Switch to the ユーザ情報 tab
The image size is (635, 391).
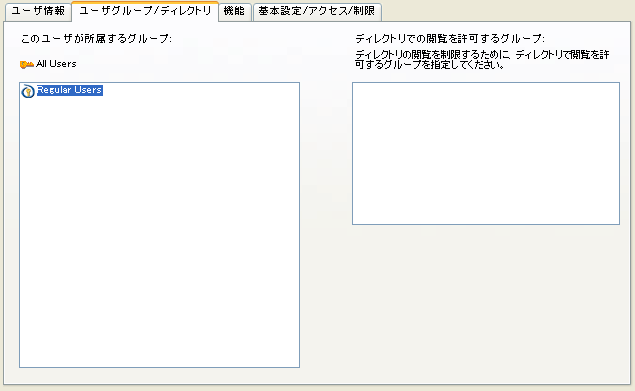tap(38, 11)
